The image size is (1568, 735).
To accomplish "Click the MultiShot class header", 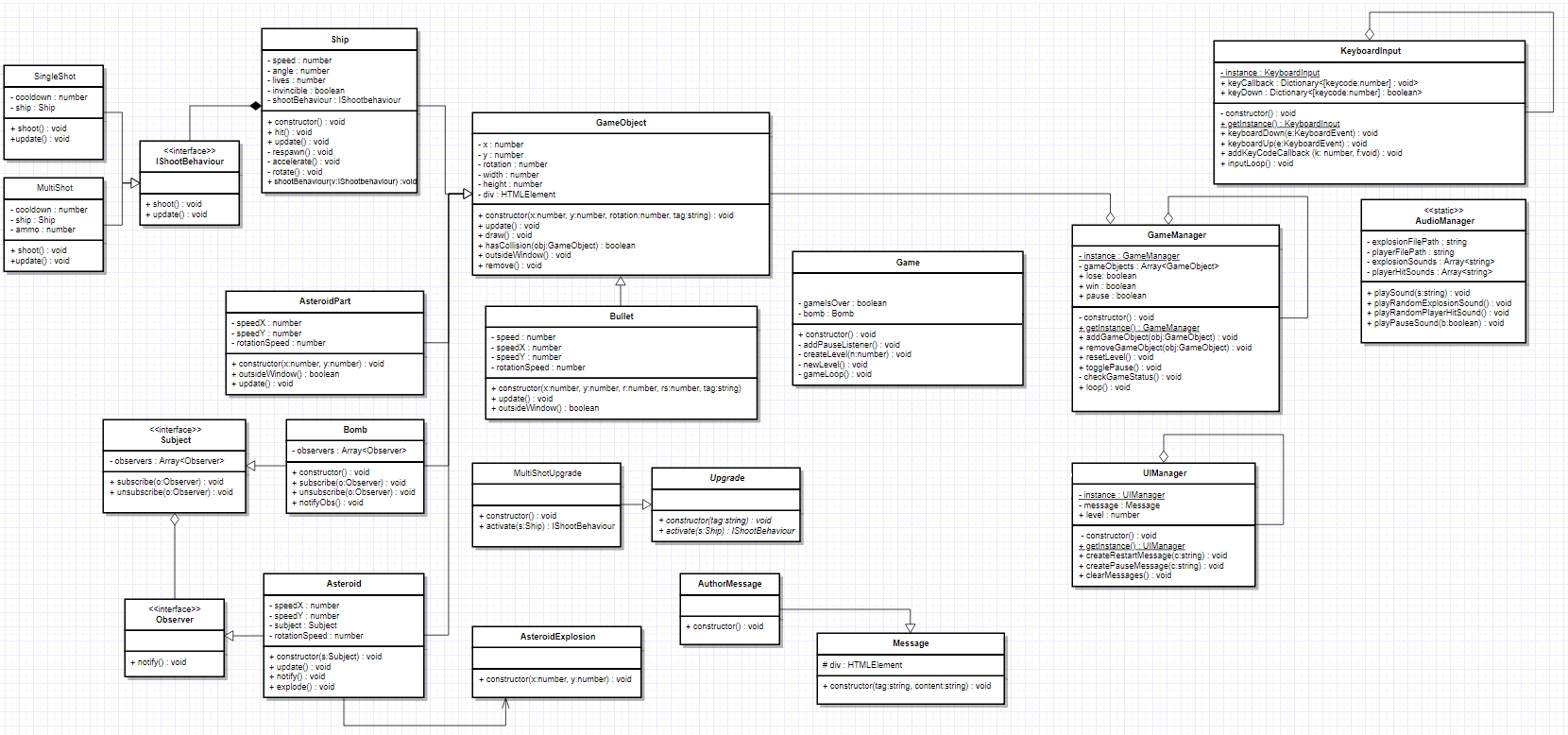I will tap(55, 188).
